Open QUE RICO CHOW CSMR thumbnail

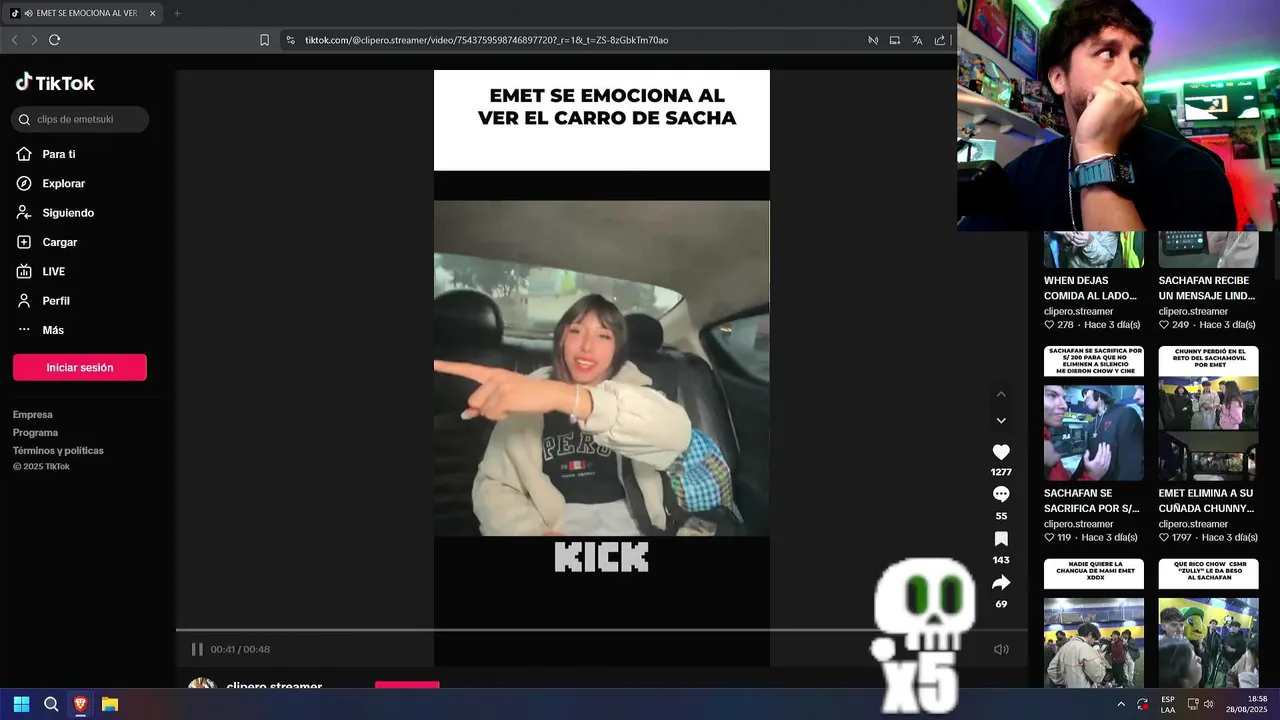coord(1208,622)
